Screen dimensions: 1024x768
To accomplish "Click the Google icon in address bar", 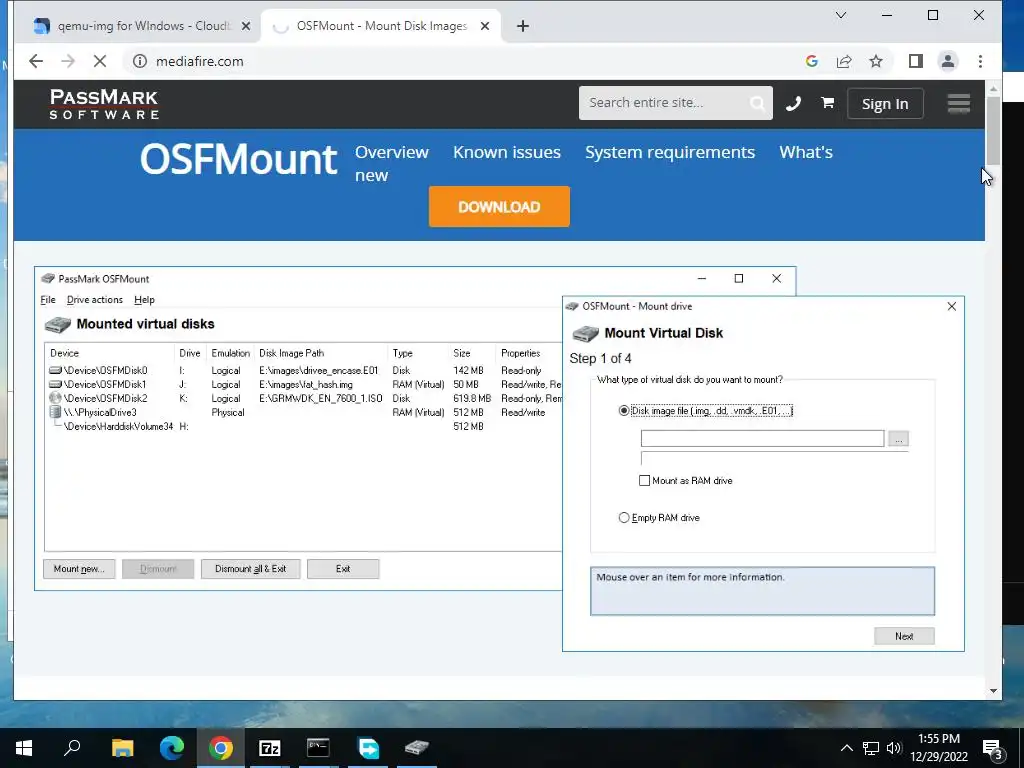I will 812,61.
